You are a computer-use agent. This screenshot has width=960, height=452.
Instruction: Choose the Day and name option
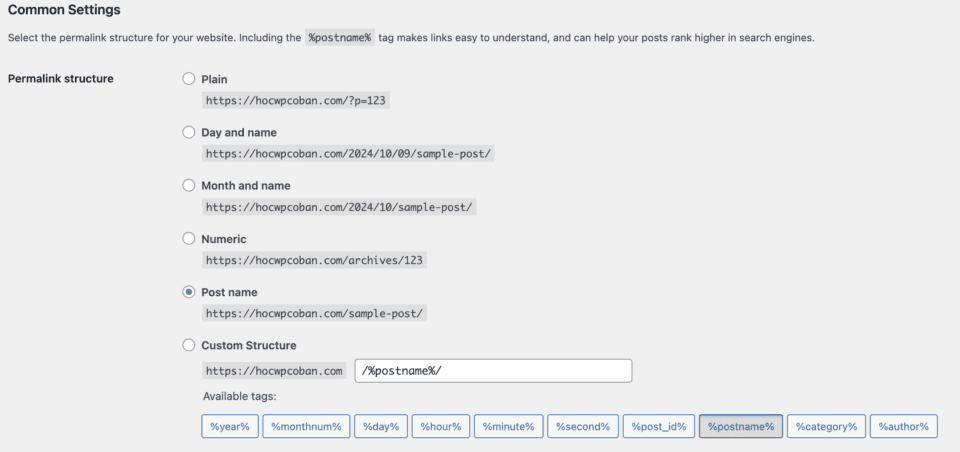[188, 132]
